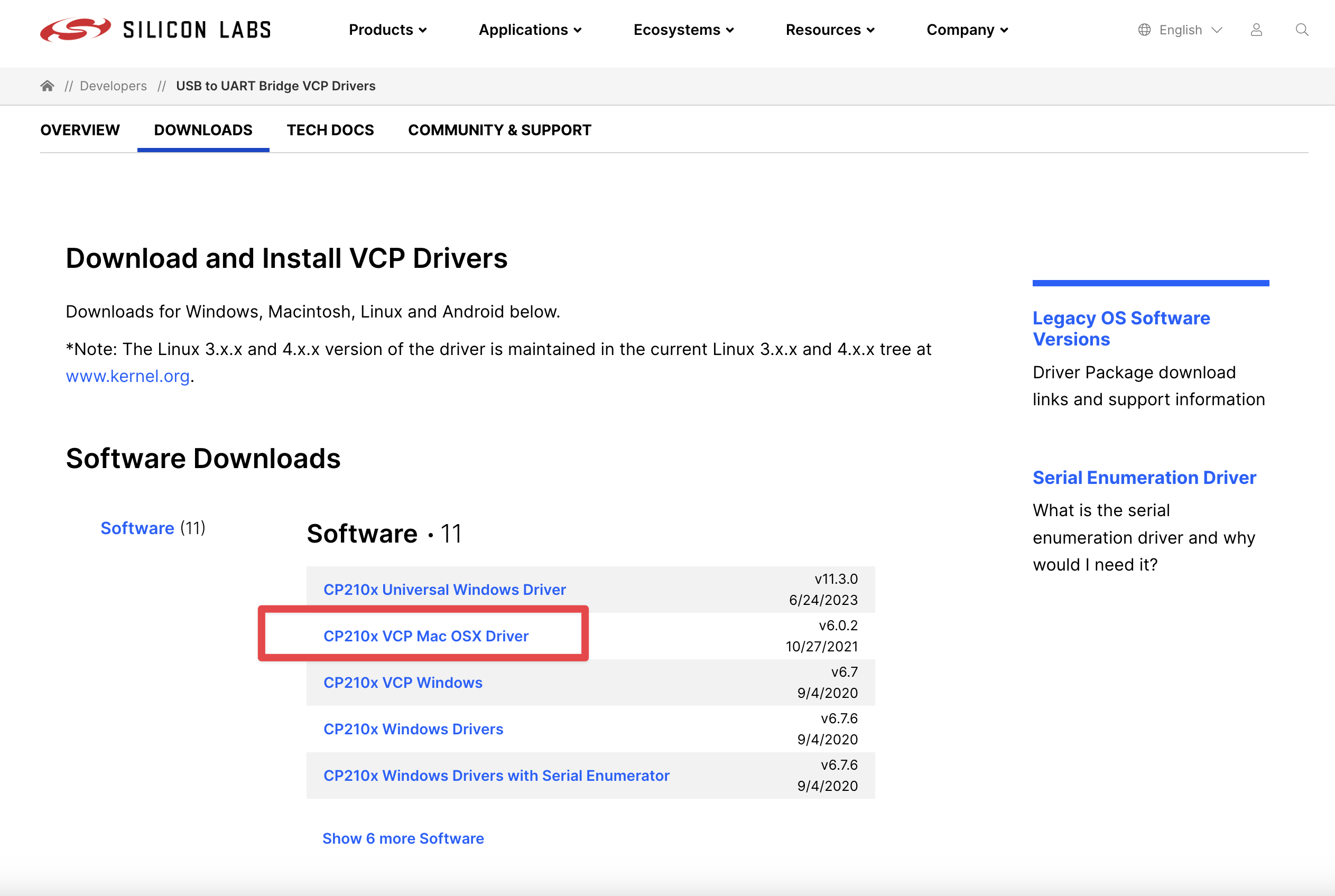The image size is (1335, 896).
Task: Select the Software (11) filter
Action: click(x=153, y=528)
